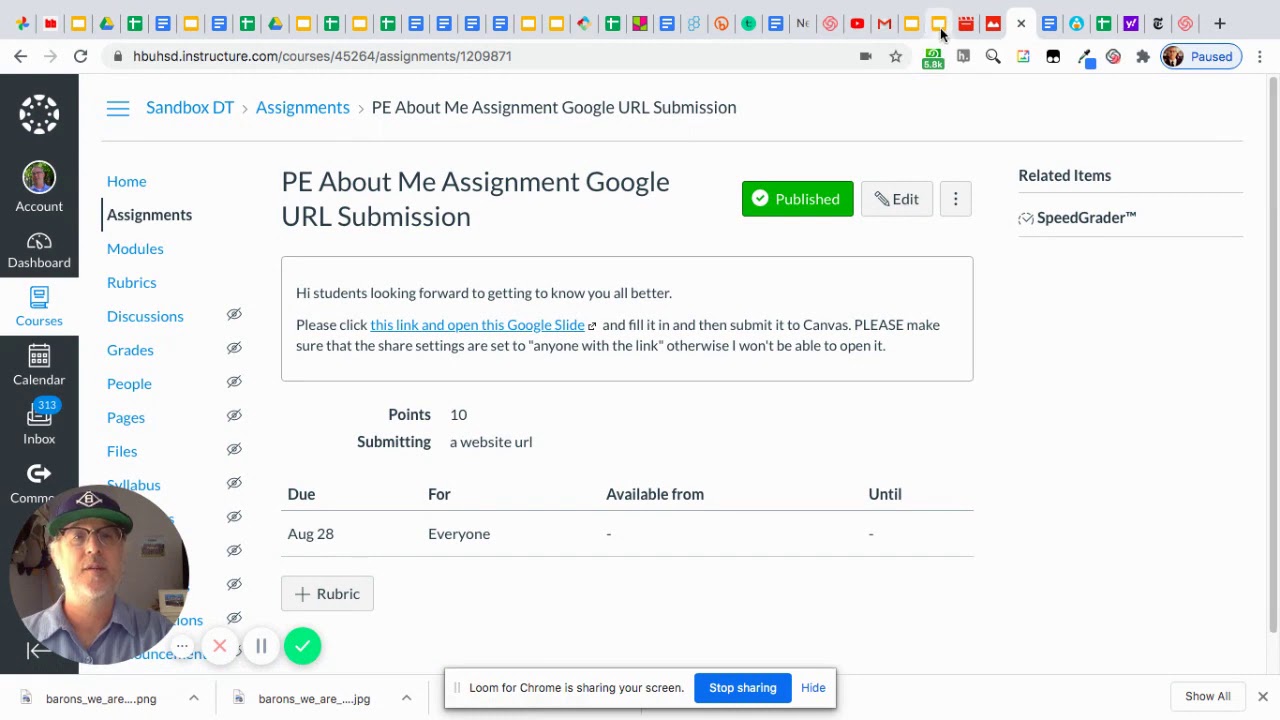The width and height of the screenshot is (1280, 720).
Task: Open the Canvas Account menu
Action: pos(39,187)
